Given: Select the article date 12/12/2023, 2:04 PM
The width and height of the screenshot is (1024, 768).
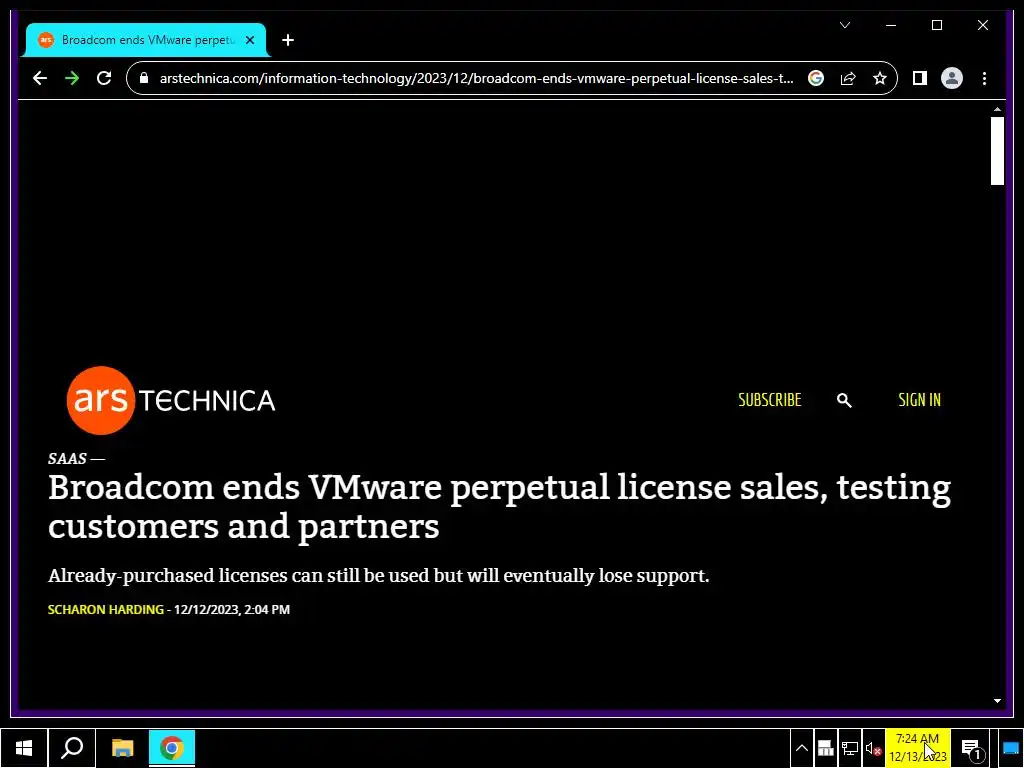Looking at the screenshot, I should click(232, 609).
